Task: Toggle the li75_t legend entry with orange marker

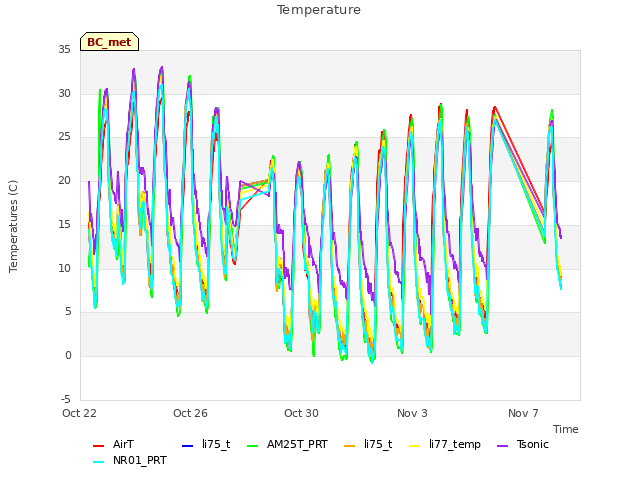Action: tap(368, 444)
